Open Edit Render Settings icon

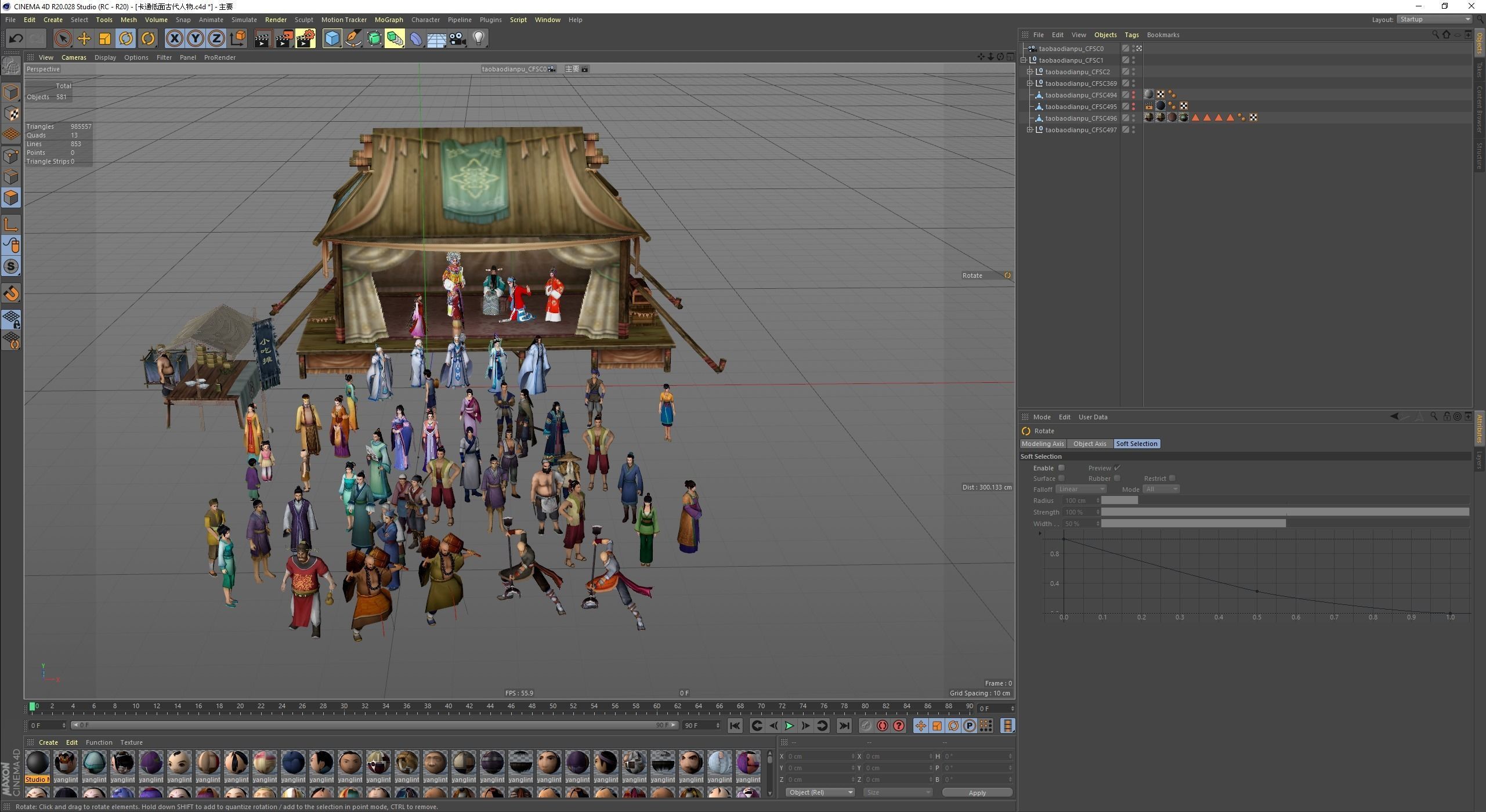(x=305, y=39)
